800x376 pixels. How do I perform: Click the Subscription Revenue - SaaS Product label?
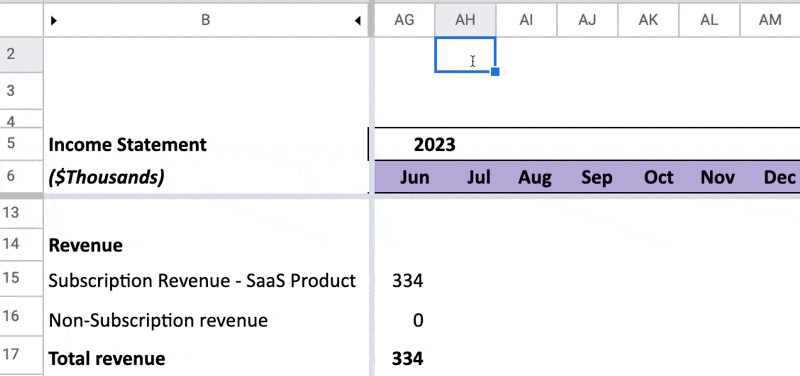coord(202,281)
